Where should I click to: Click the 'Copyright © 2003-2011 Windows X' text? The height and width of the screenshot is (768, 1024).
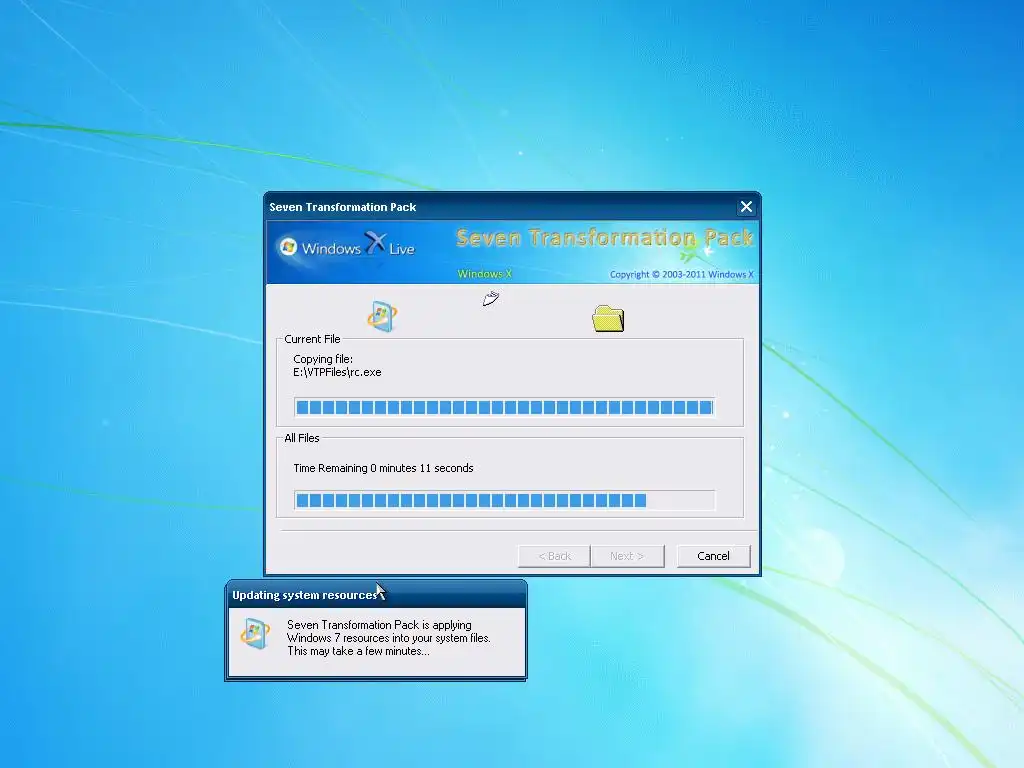tap(682, 274)
